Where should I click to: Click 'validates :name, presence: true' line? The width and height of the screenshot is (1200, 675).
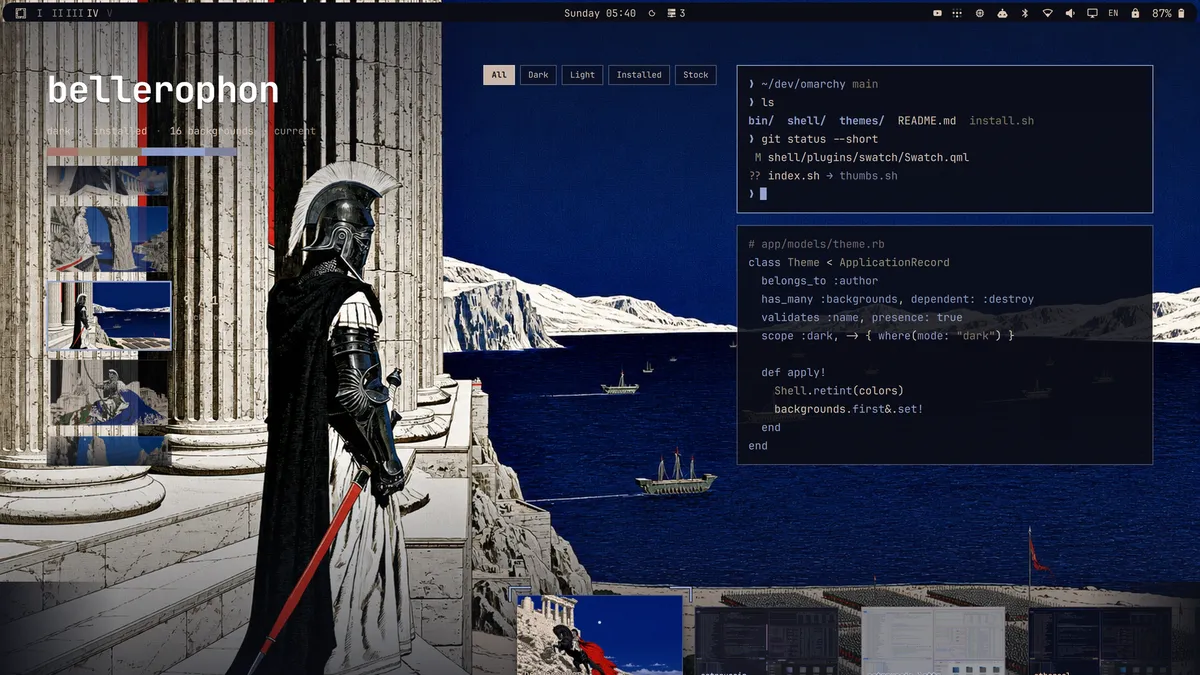(x=861, y=317)
